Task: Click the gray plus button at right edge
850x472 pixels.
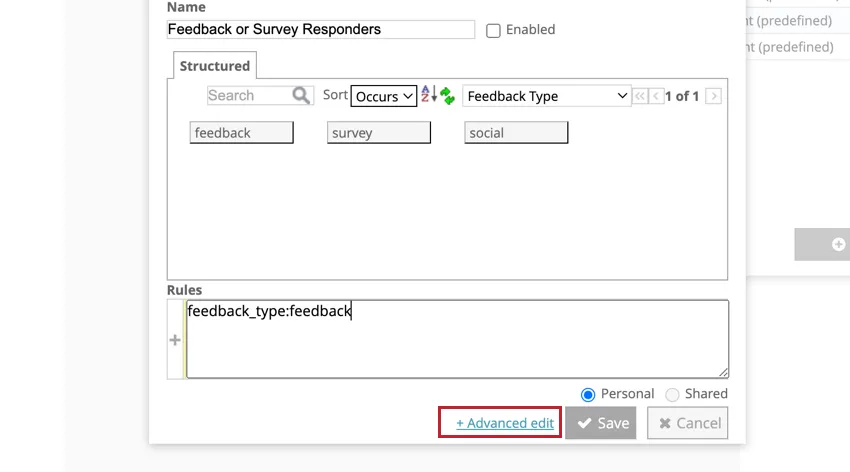Action: (x=838, y=244)
